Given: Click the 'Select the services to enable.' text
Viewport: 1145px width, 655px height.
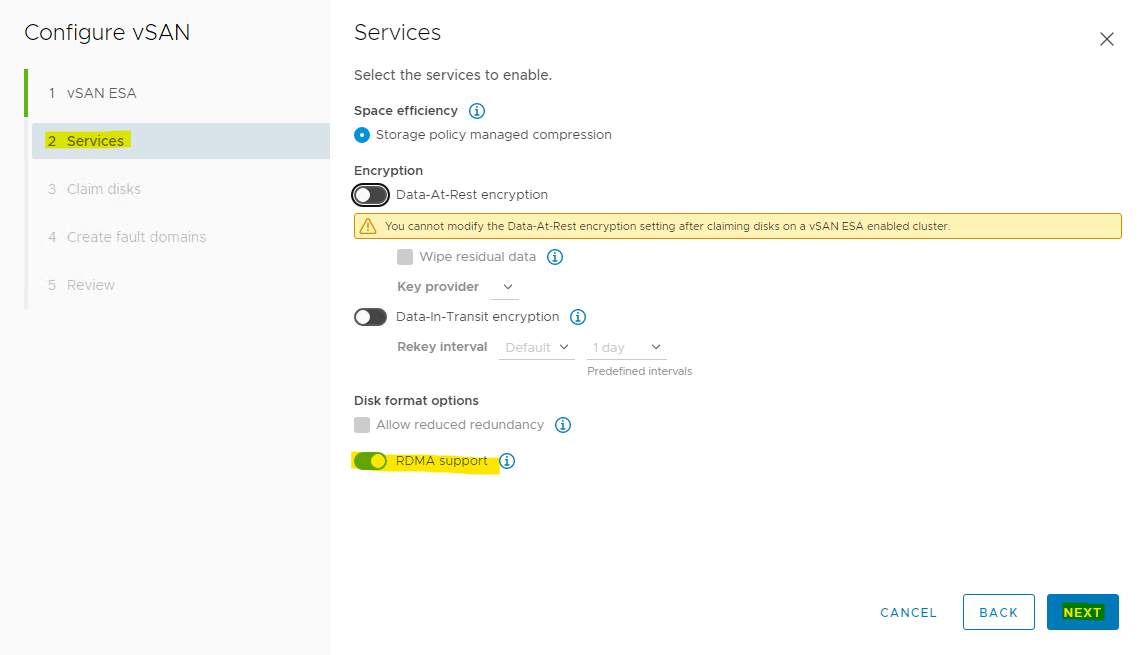Looking at the screenshot, I should pyautogui.click(x=453, y=75).
